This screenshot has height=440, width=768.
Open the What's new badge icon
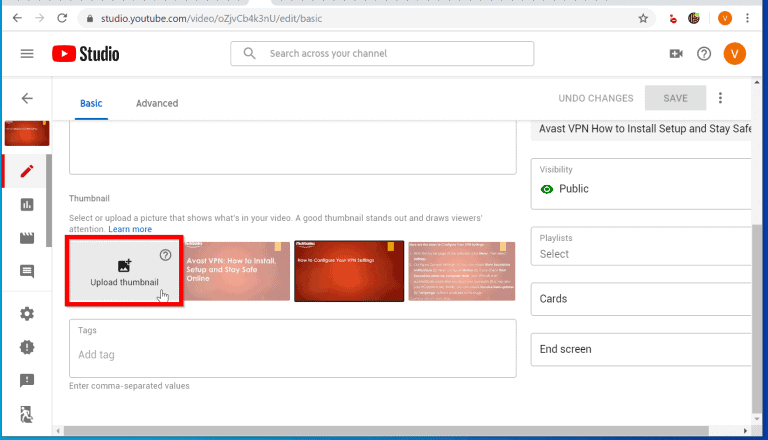click(27, 347)
